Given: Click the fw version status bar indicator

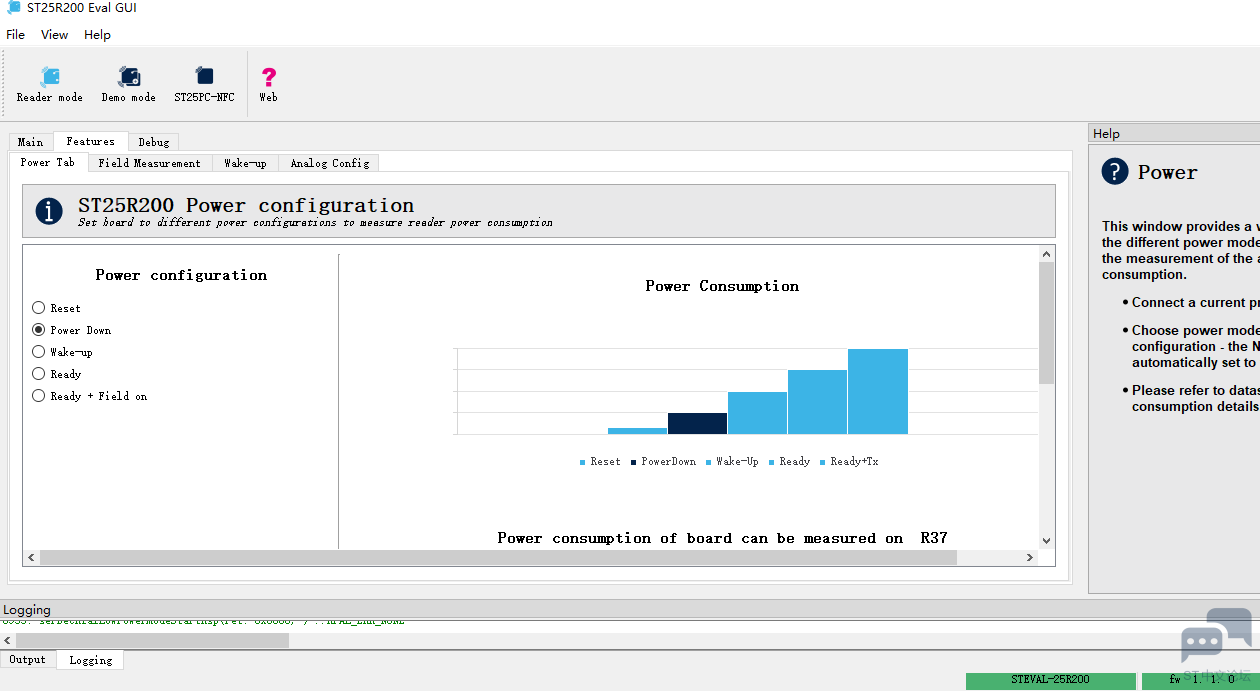Looking at the screenshot, I should coord(1200,681).
